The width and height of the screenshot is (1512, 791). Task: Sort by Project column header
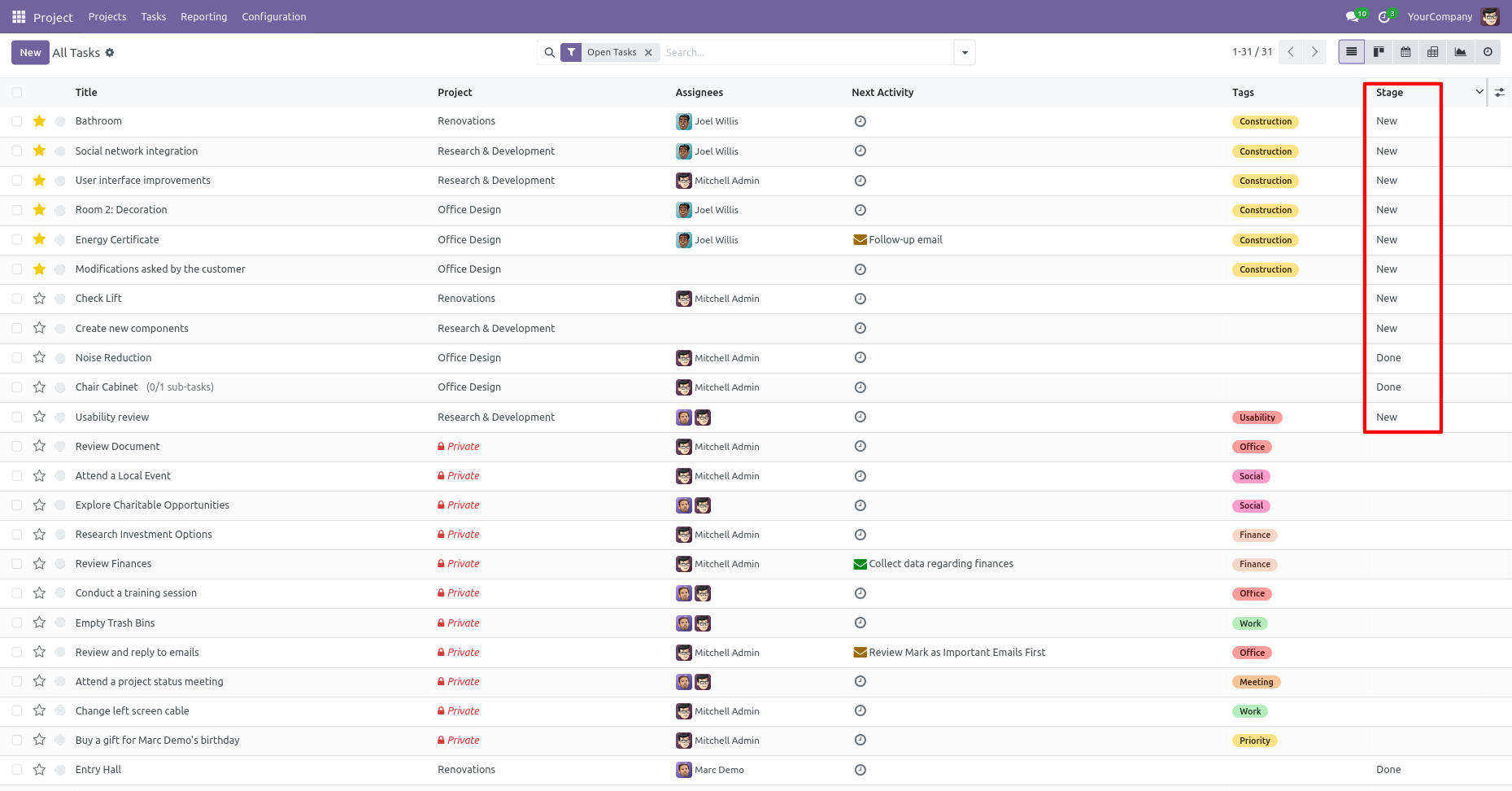pyautogui.click(x=455, y=93)
